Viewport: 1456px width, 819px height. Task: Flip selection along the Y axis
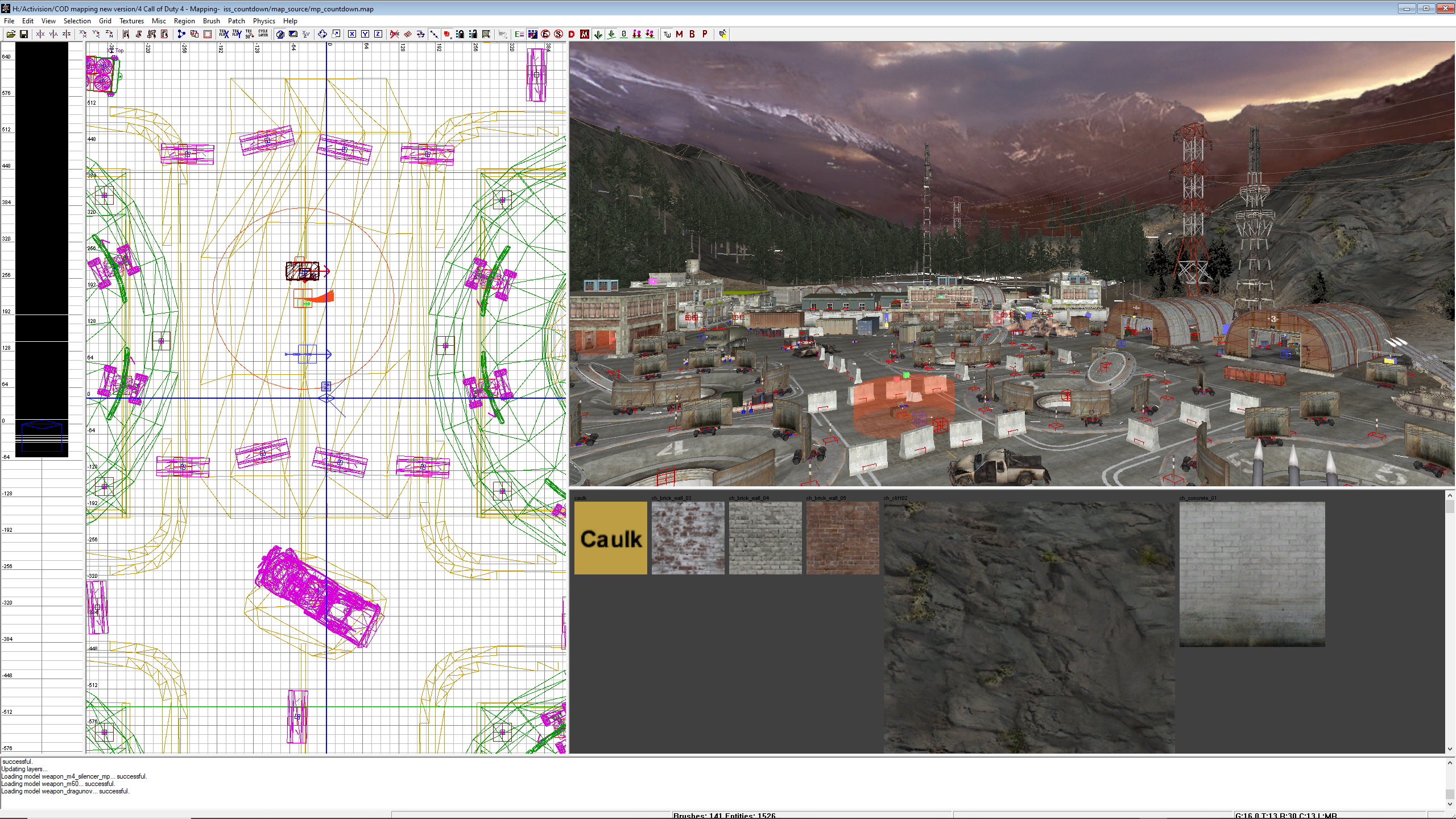pos(53,34)
